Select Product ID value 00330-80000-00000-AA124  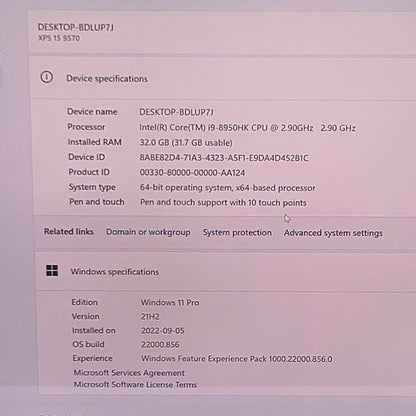pos(192,173)
